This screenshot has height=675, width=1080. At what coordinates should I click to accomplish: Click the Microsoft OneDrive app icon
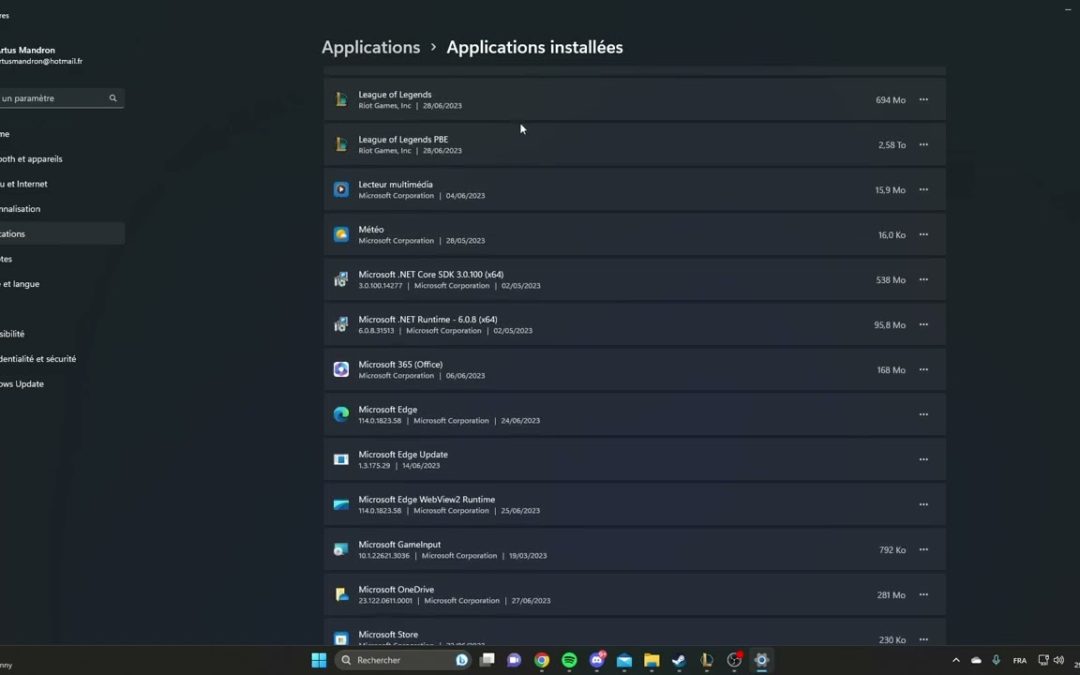click(341, 594)
